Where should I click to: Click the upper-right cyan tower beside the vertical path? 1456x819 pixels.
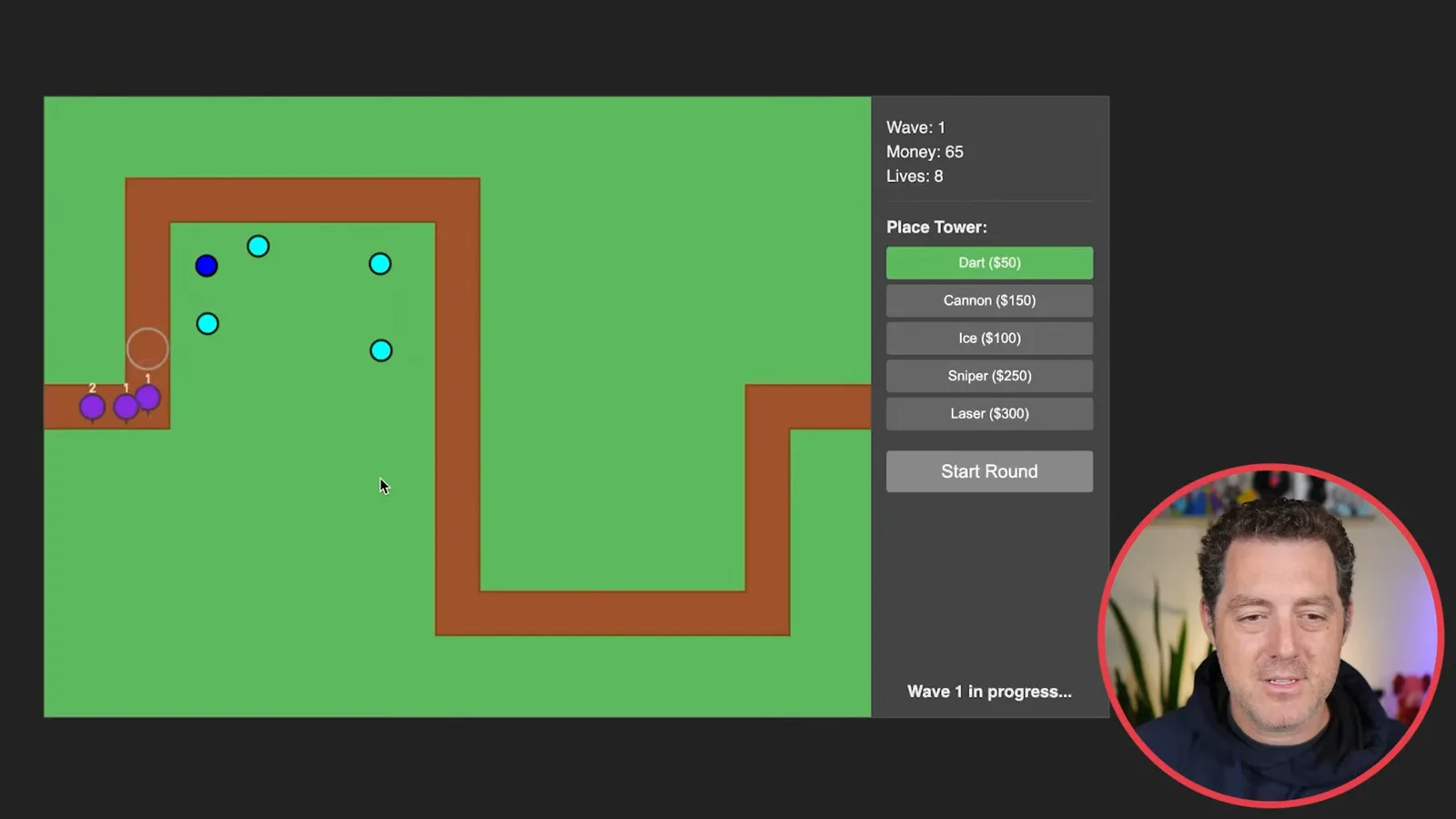tap(380, 264)
